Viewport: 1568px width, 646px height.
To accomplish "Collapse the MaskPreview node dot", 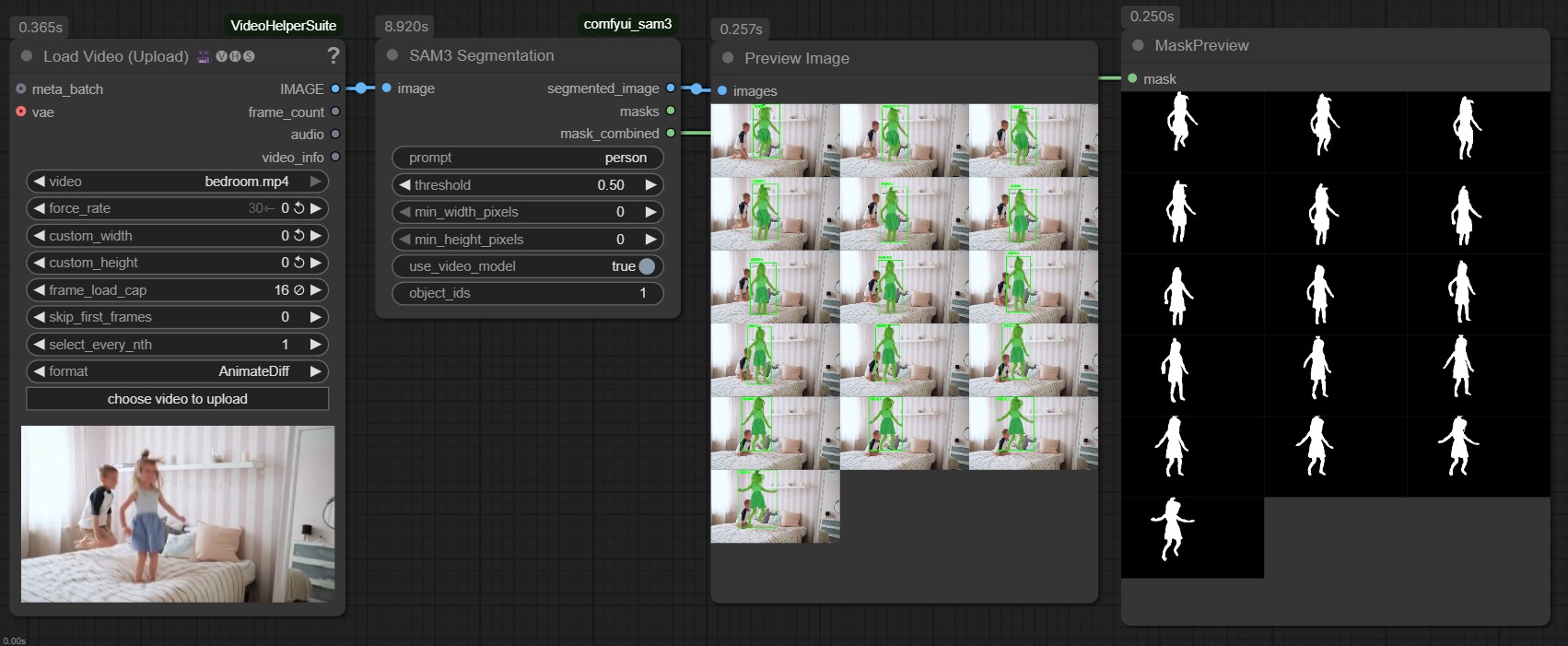I will pyautogui.click(x=1138, y=45).
